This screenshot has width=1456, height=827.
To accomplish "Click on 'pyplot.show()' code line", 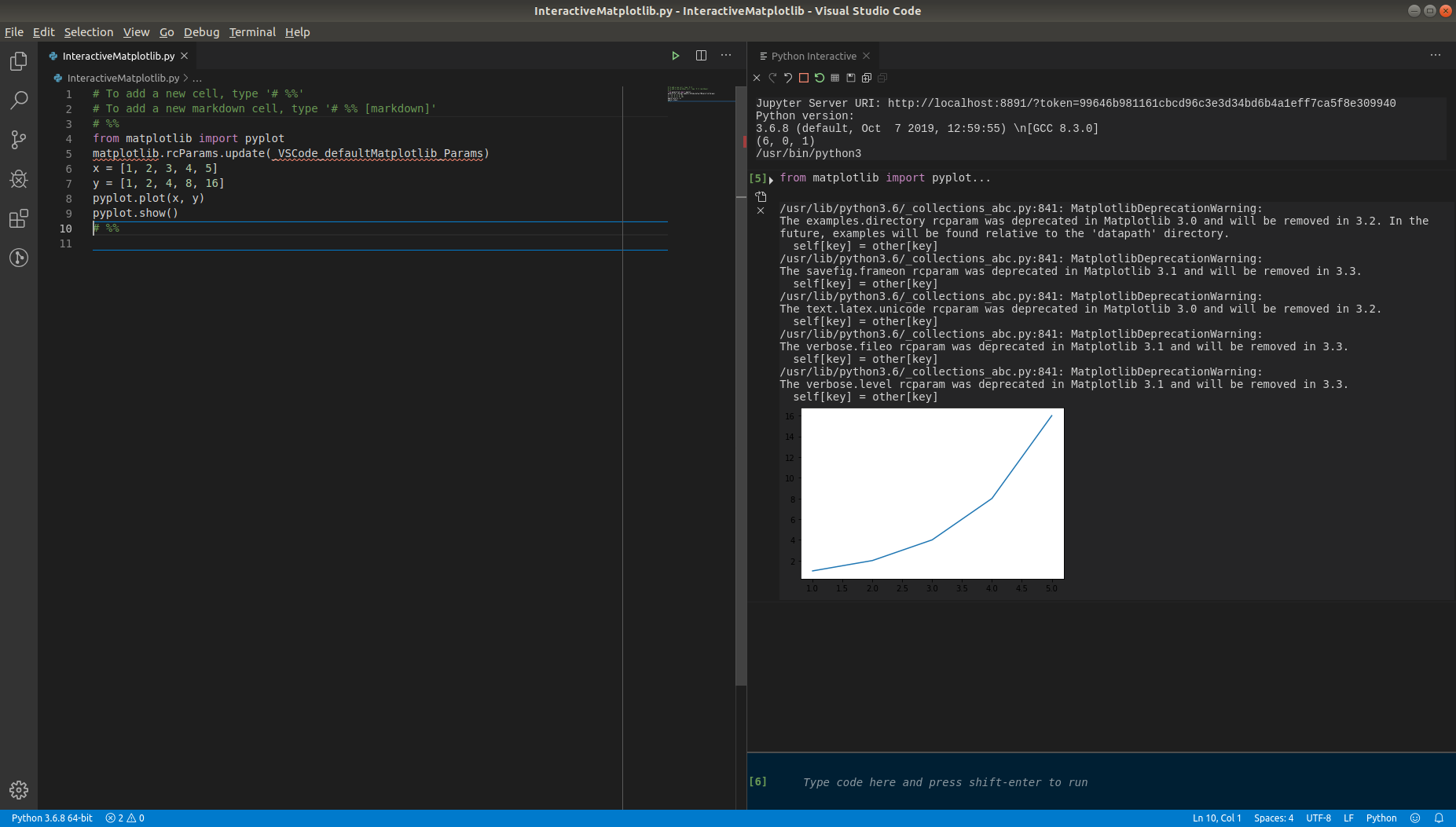I will (x=135, y=213).
